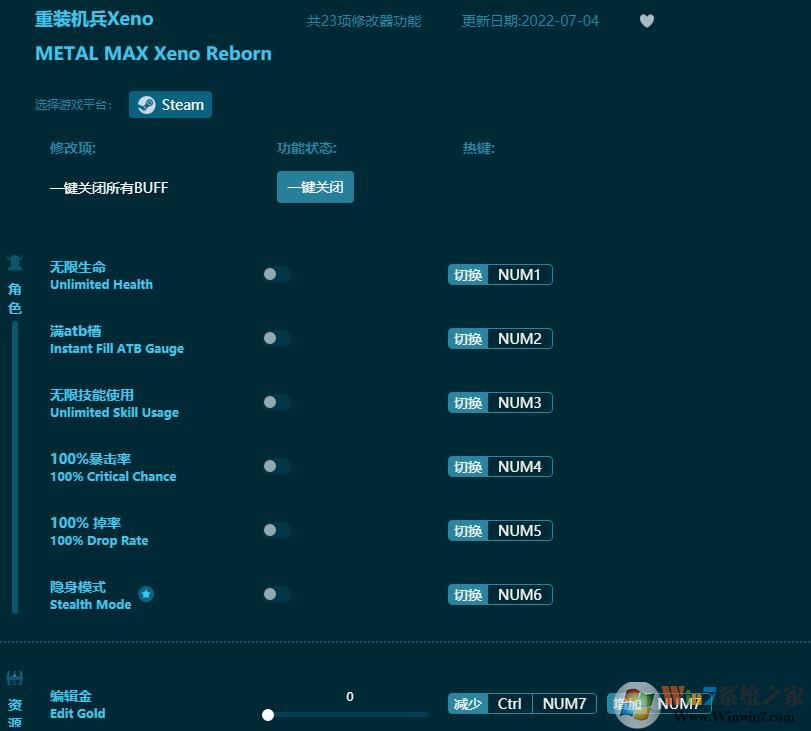
Task: Click 切换 label for Unlimited Health
Action: click(x=468, y=275)
